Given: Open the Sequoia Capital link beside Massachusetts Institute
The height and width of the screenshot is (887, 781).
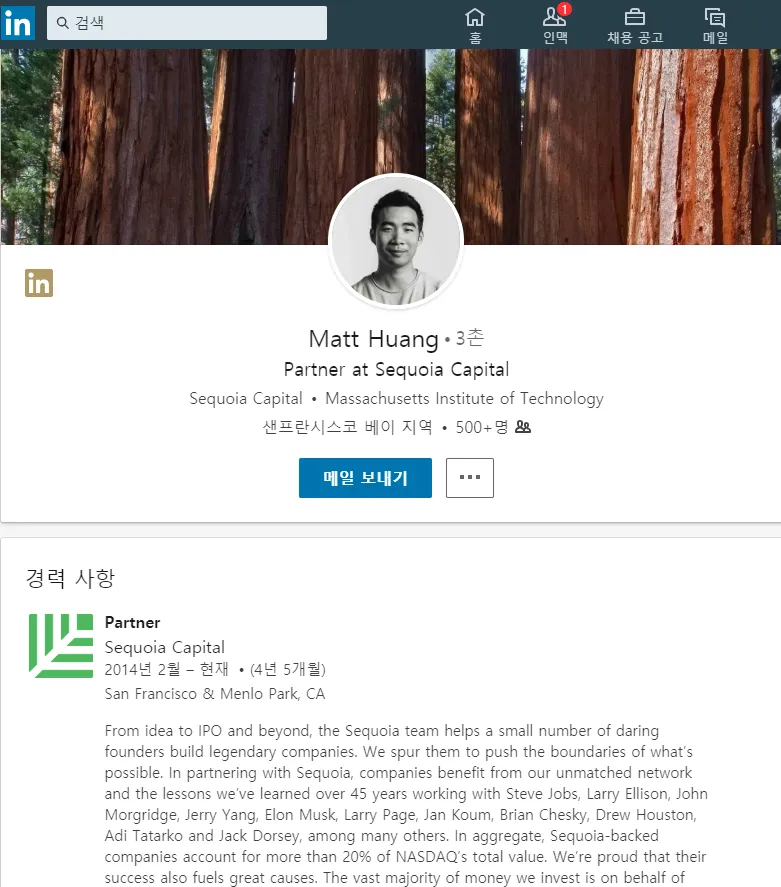Looking at the screenshot, I should 246,398.
